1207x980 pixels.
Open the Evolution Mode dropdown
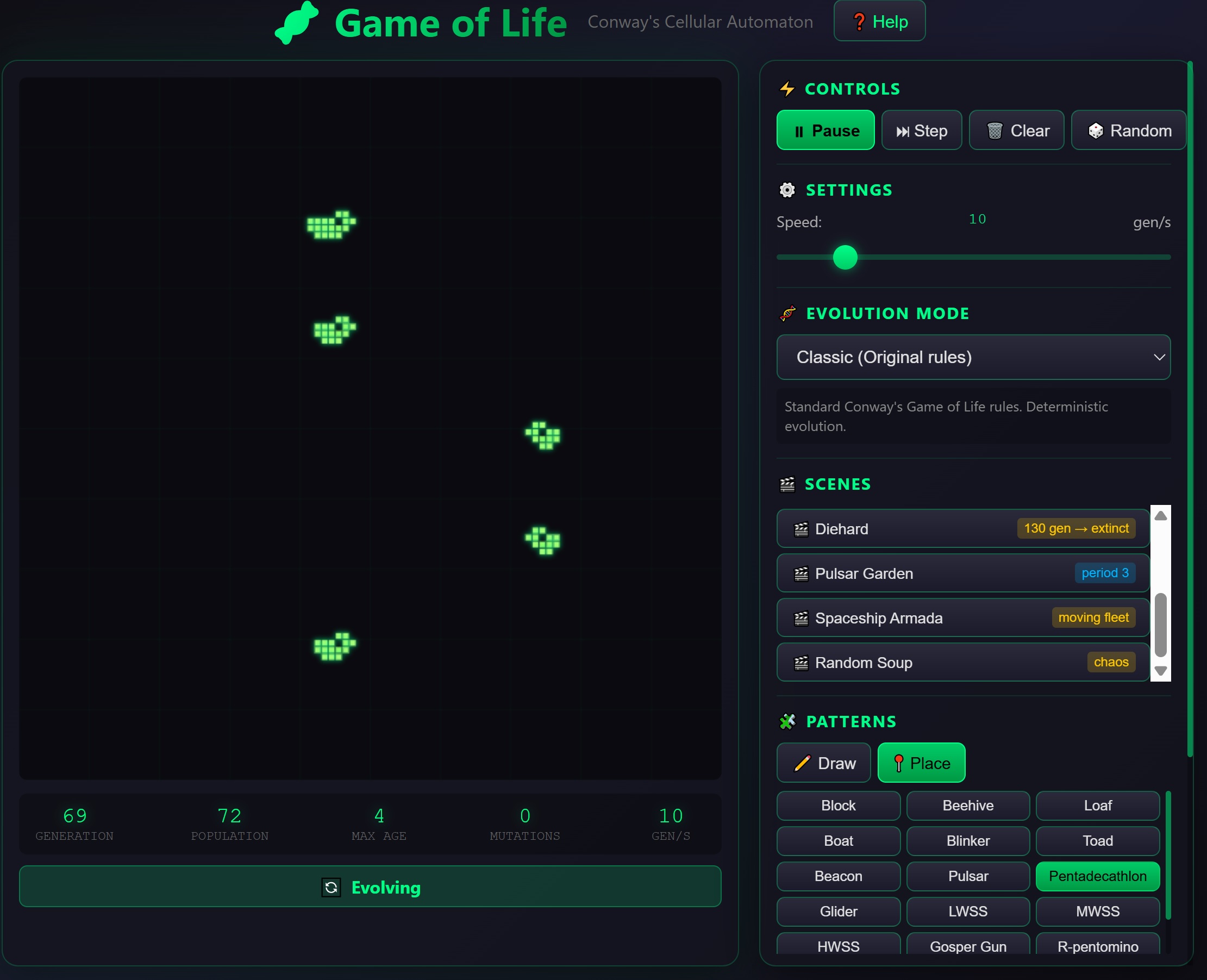973,357
